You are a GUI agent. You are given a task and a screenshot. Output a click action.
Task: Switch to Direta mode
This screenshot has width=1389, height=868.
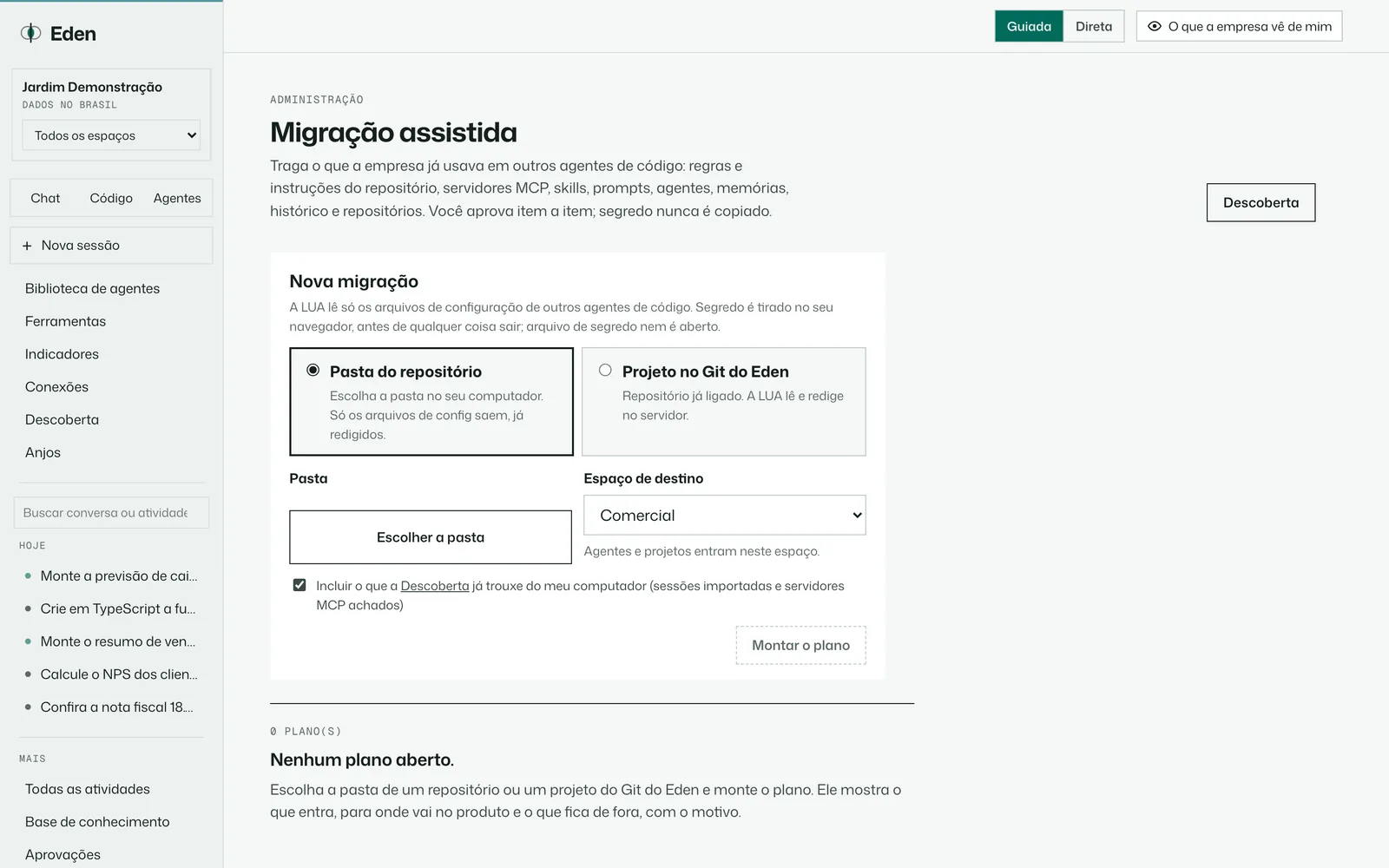pyautogui.click(x=1094, y=26)
